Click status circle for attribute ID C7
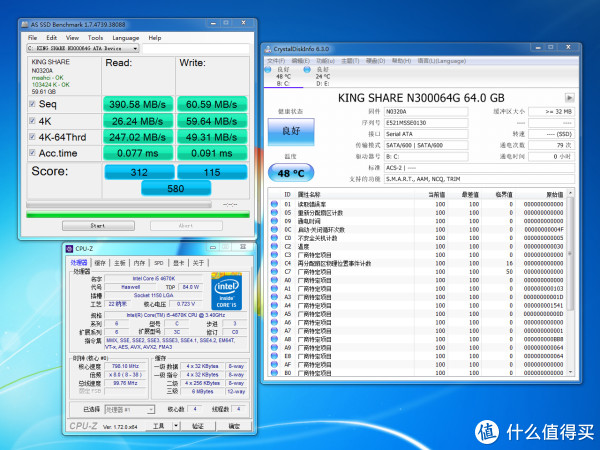The image size is (600, 450). coord(274,271)
